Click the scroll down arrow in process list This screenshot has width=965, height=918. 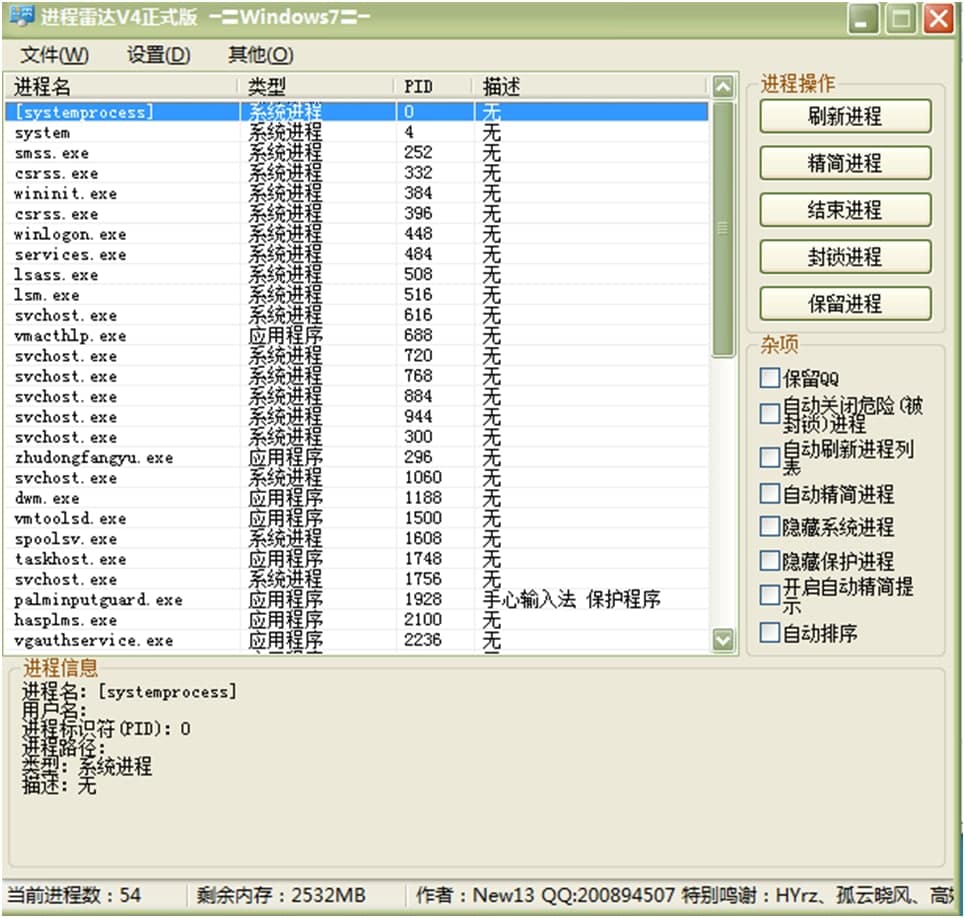(x=722, y=639)
